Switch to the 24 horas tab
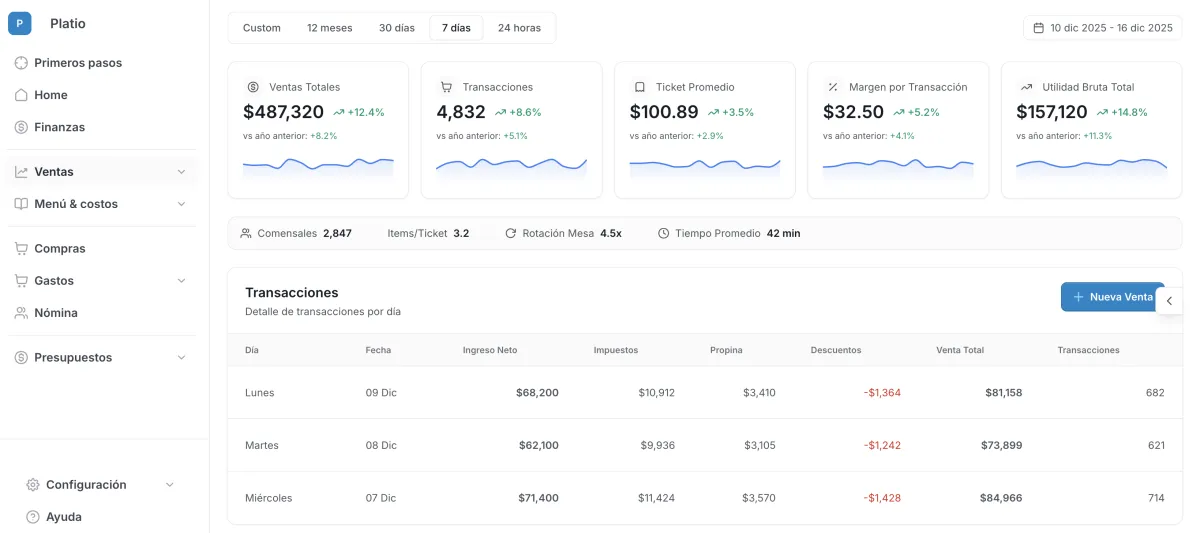Image resolution: width=1200 pixels, height=533 pixels. (519, 28)
